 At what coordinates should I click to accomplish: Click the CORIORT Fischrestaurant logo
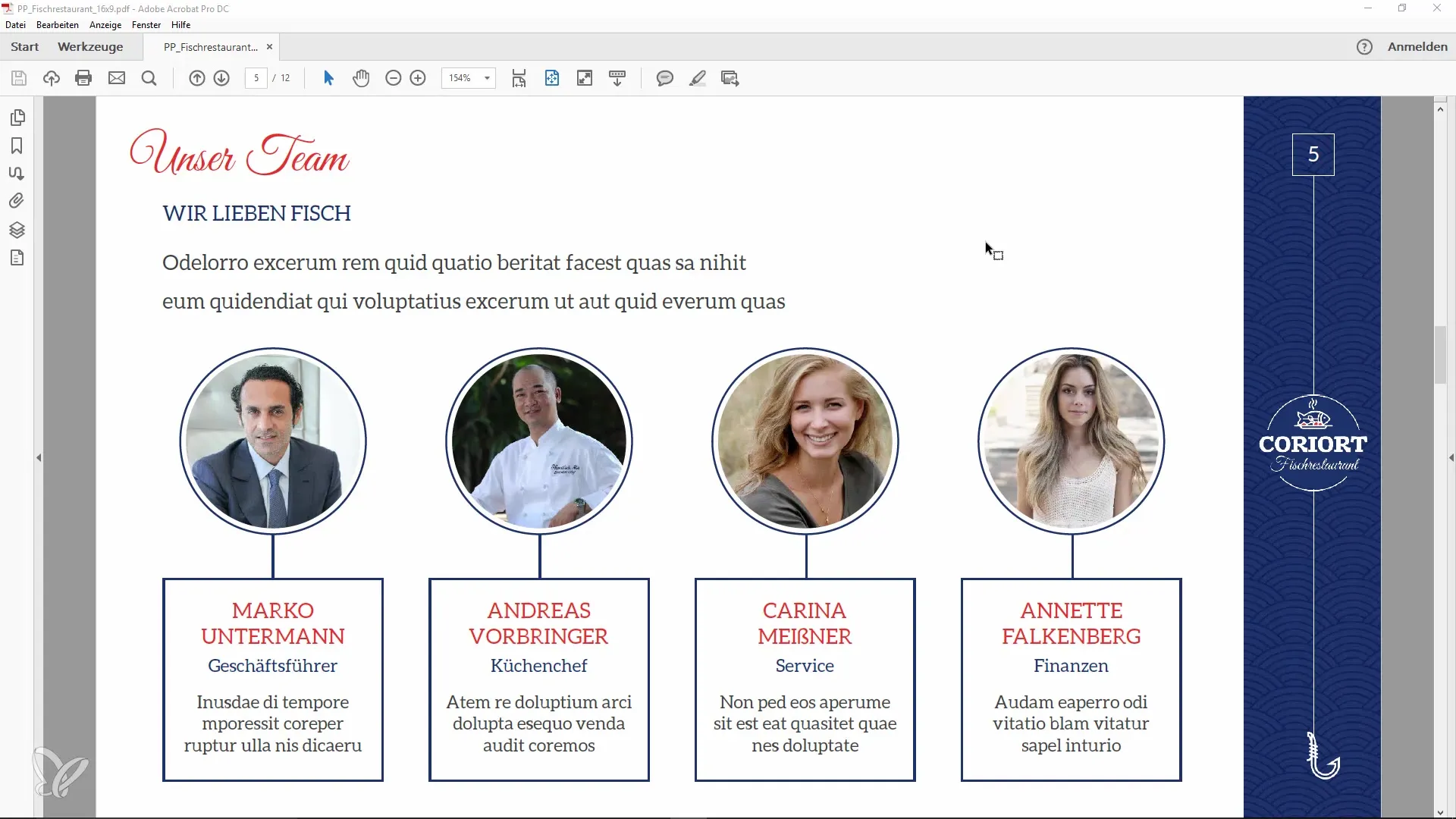[x=1313, y=444]
